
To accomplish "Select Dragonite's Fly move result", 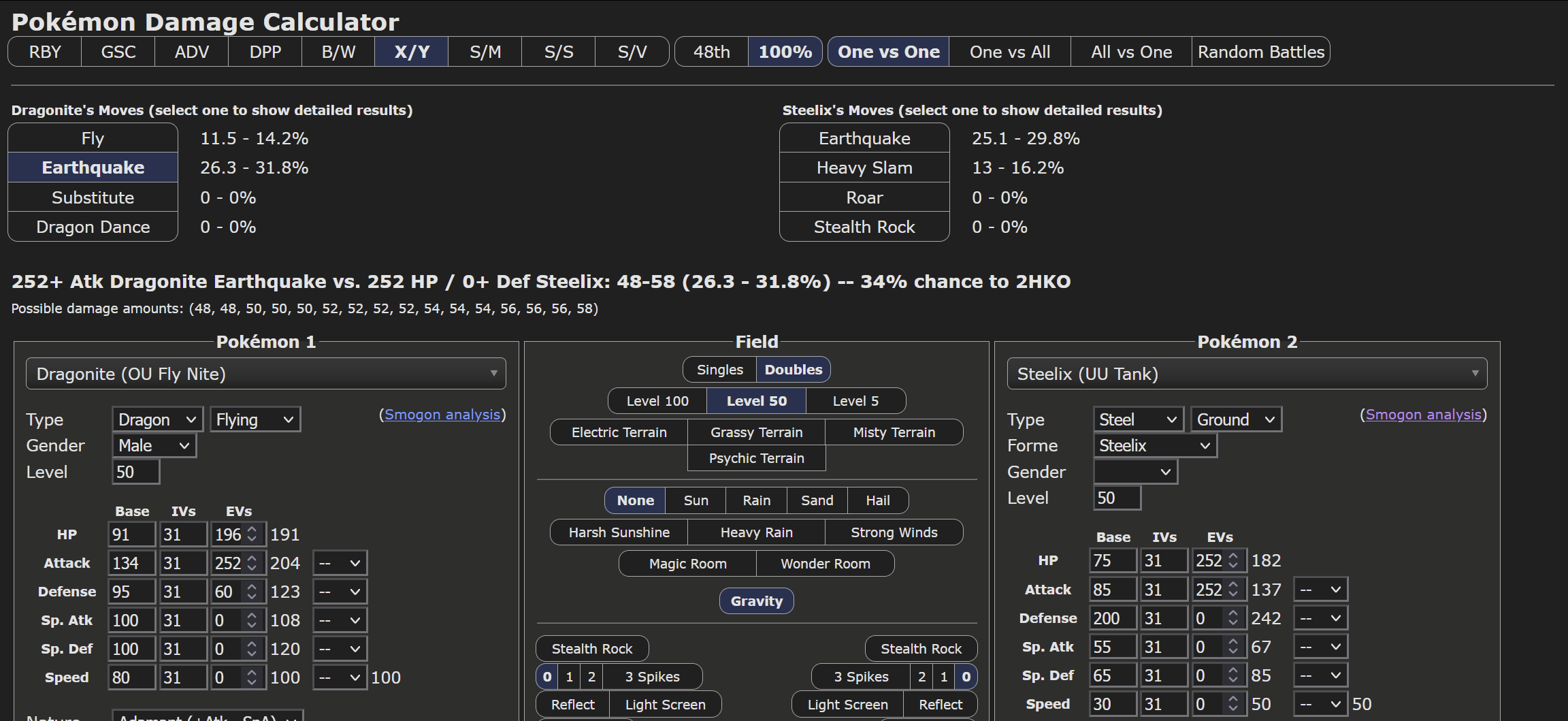I will click(x=93, y=138).
